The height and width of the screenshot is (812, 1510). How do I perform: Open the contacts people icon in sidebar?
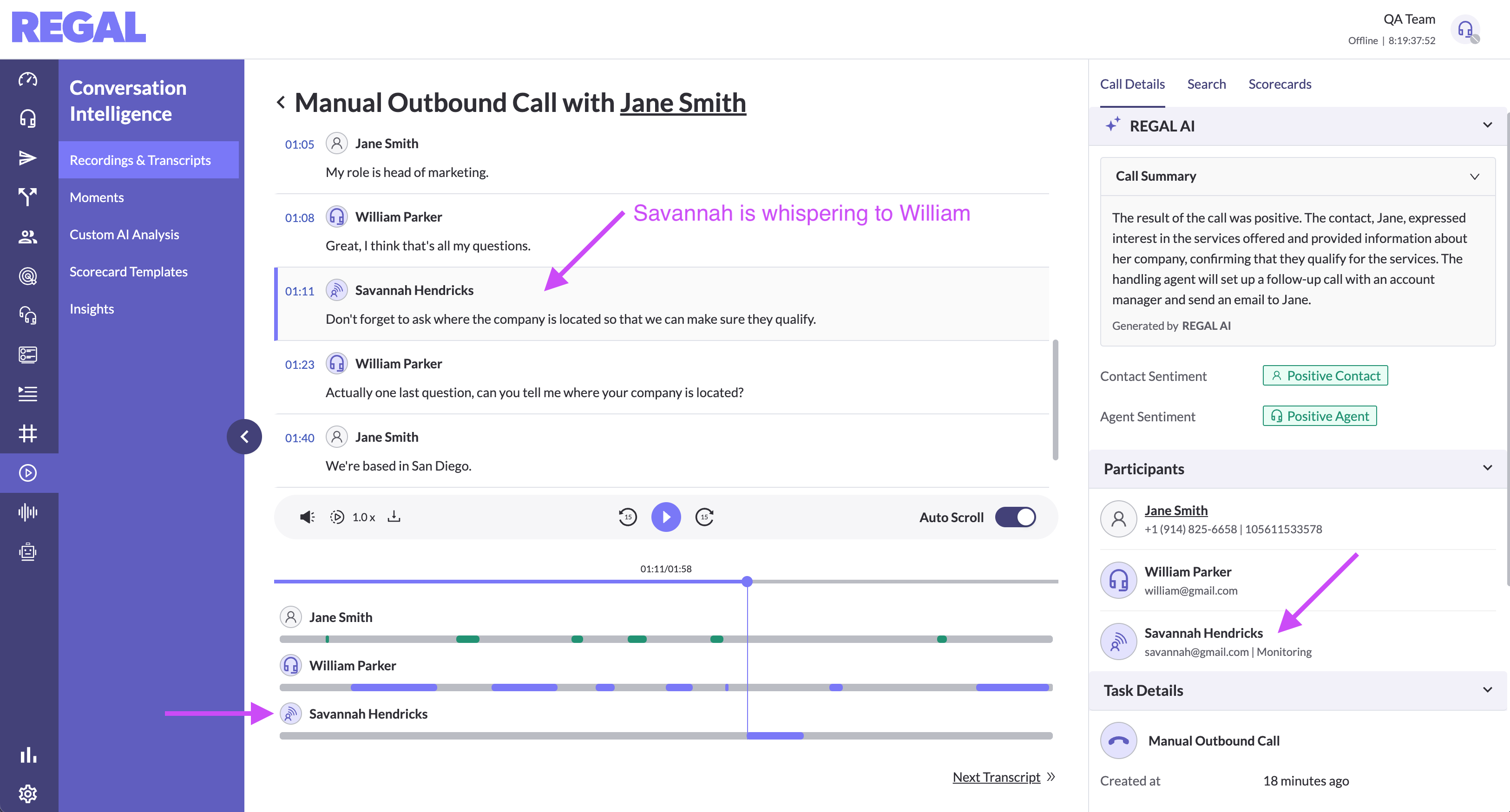click(27, 236)
